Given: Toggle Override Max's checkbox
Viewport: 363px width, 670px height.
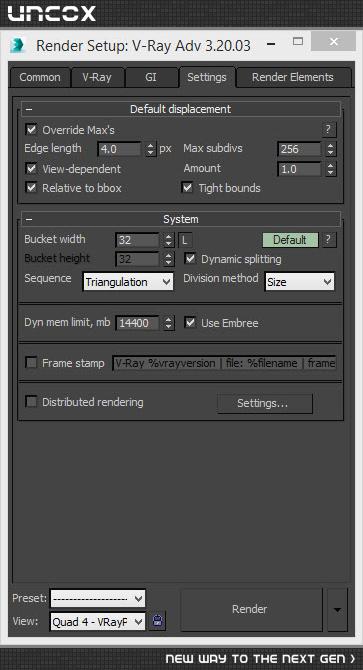Looking at the screenshot, I should tap(31, 129).
